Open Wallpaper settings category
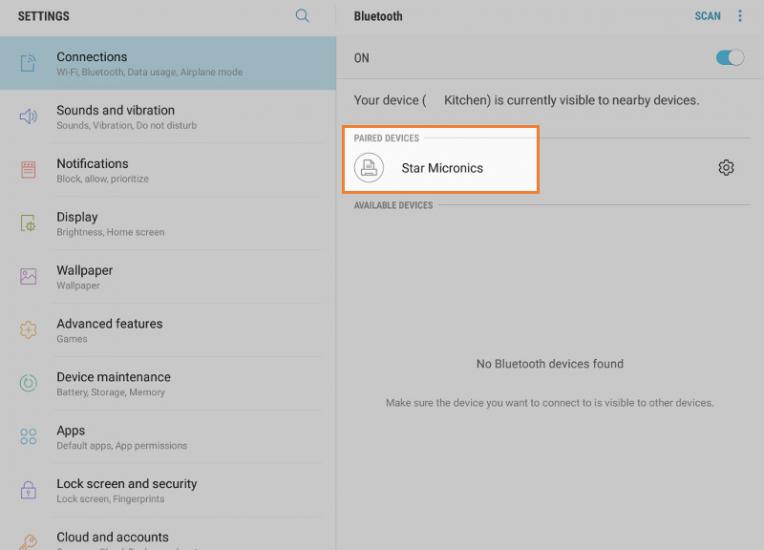 pos(168,276)
